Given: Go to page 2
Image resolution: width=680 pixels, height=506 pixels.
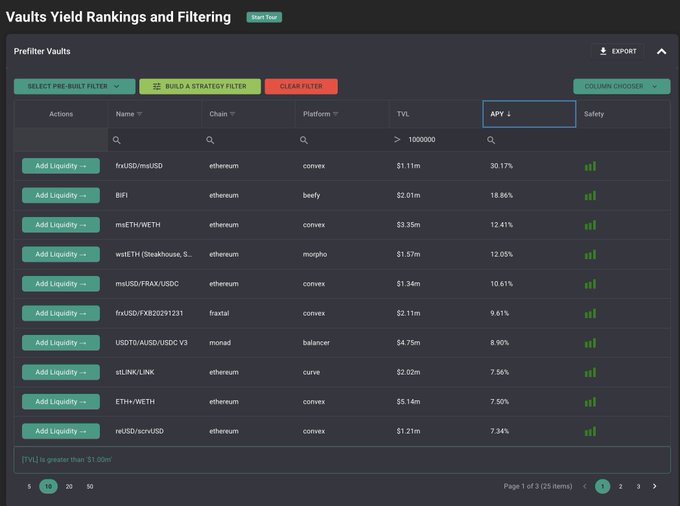Looking at the screenshot, I should (621, 486).
